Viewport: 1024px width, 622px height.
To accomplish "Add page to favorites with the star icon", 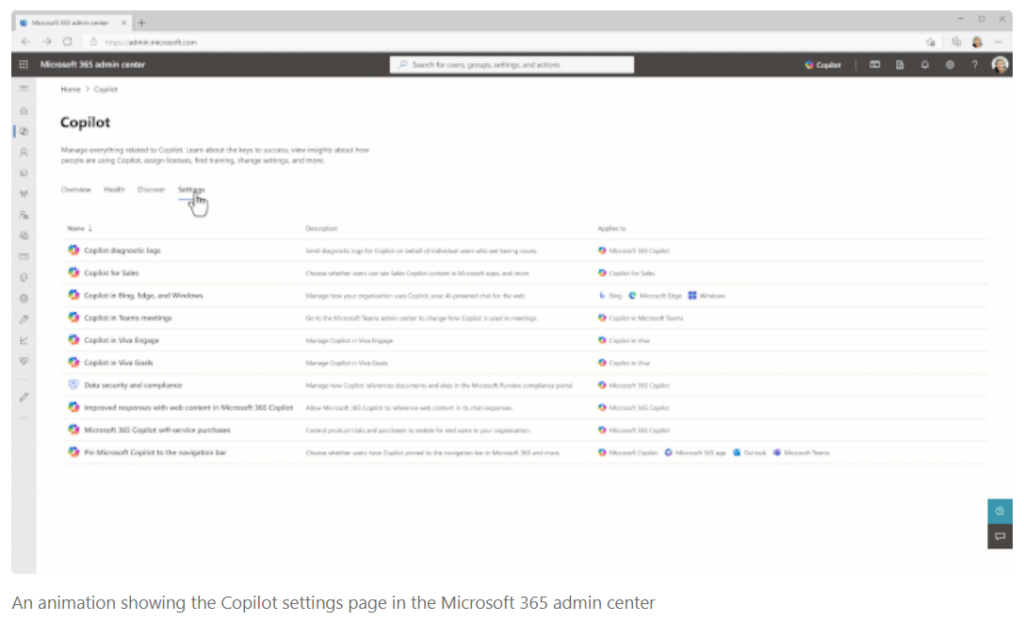I will pyautogui.click(x=931, y=42).
